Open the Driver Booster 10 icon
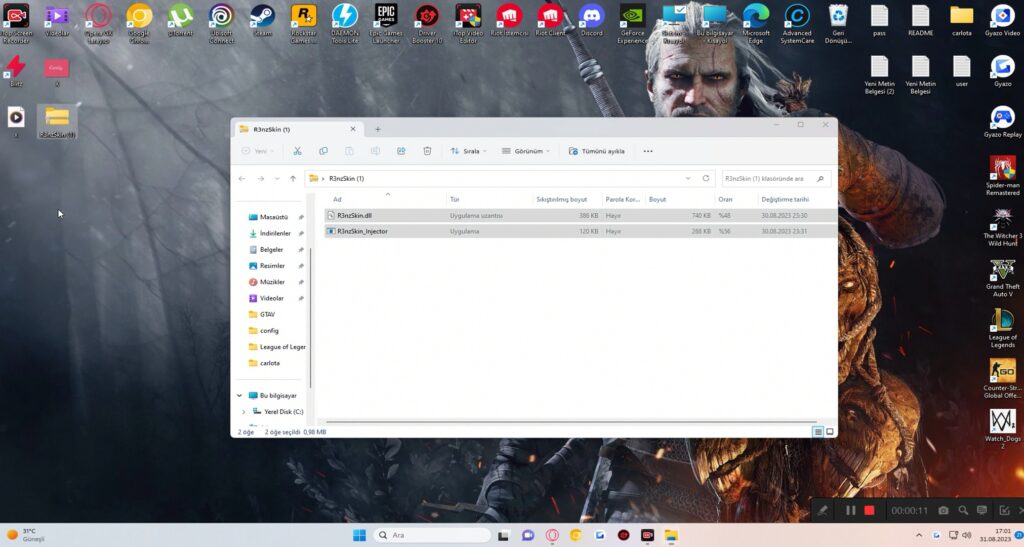The width and height of the screenshot is (1024, 547). [x=427, y=23]
